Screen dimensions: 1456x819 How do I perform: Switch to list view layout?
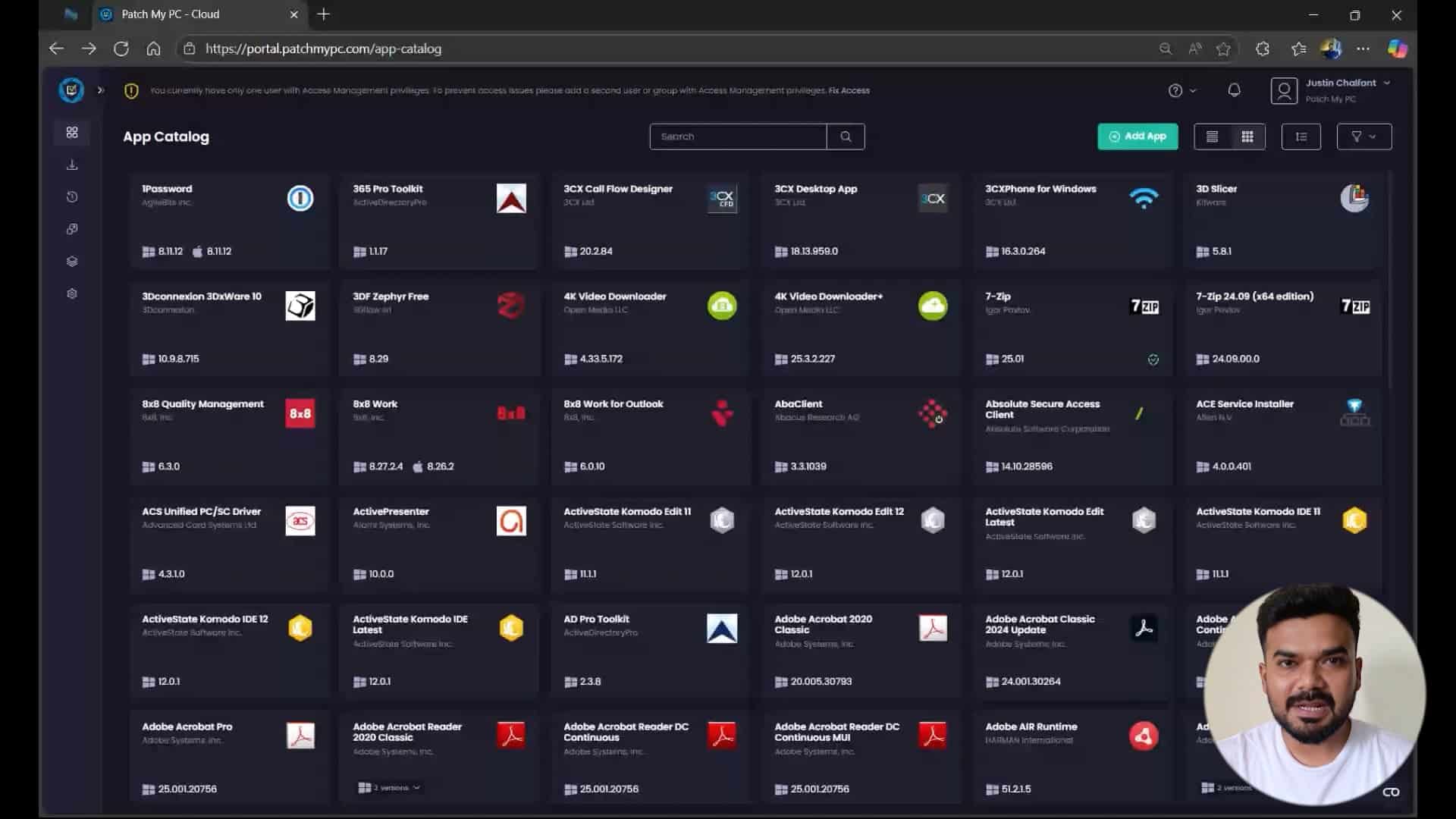[1212, 136]
